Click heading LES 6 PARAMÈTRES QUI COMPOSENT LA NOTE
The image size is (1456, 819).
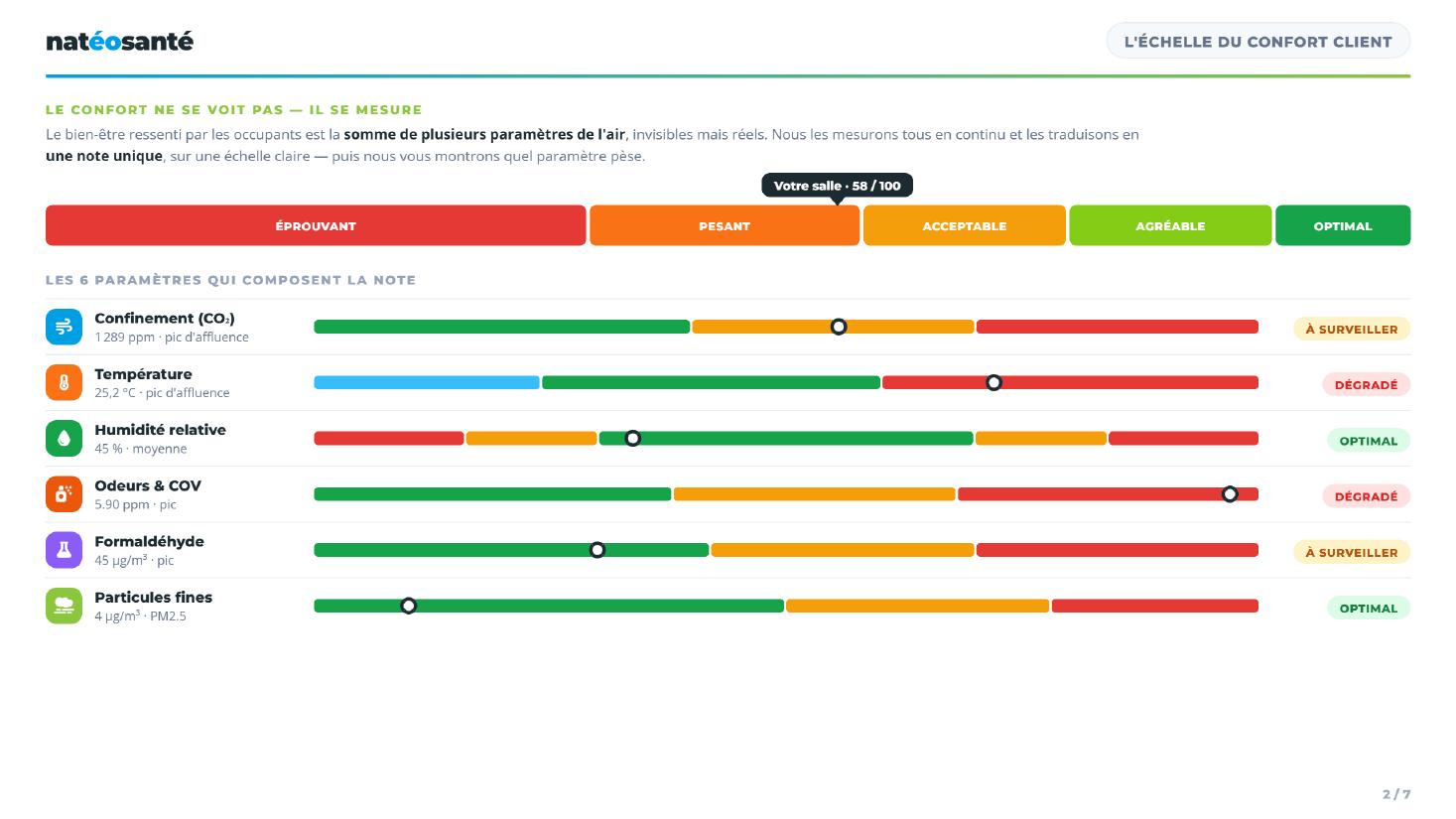tap(230, 280)
